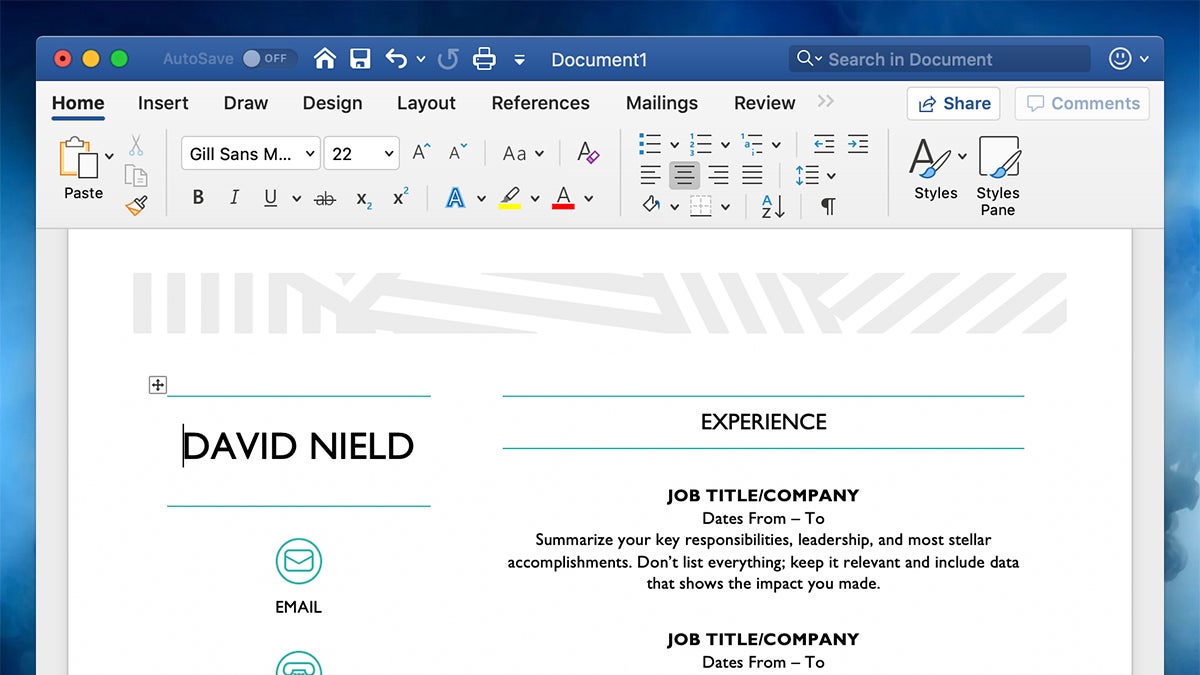Image resolution: width=1200 pixels, height=675 pixels.
Task: Increase indent of the paragraph
Action: [x=858, y=144]
